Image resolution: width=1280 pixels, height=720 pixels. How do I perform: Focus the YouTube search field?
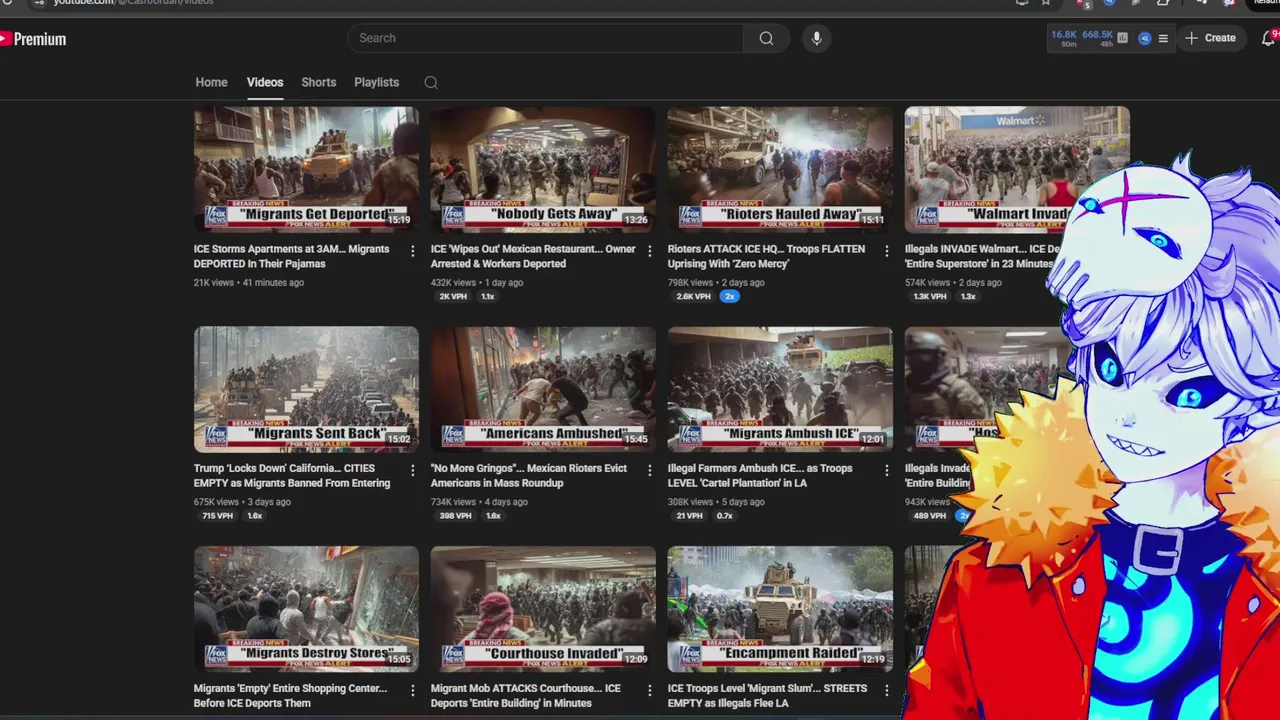tap(545, 38)
